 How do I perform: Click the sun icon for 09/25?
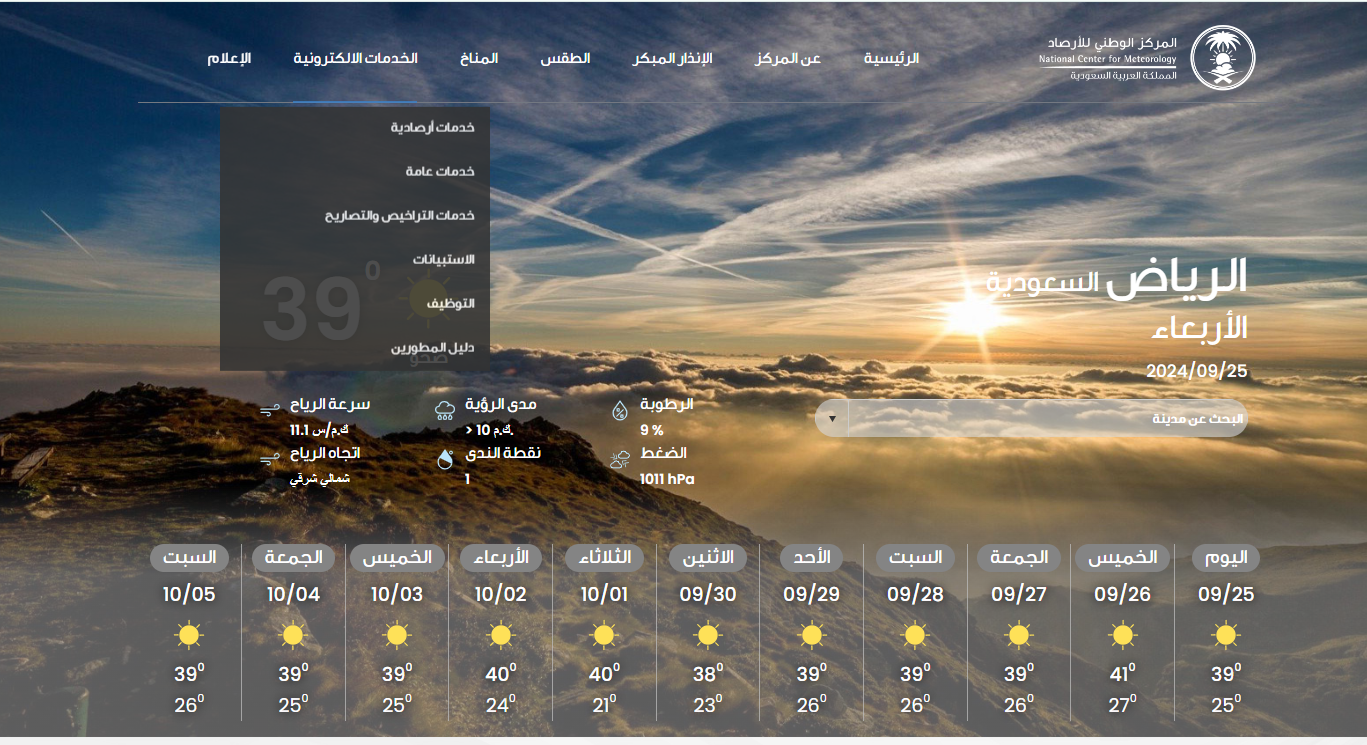click(1225, 635)
